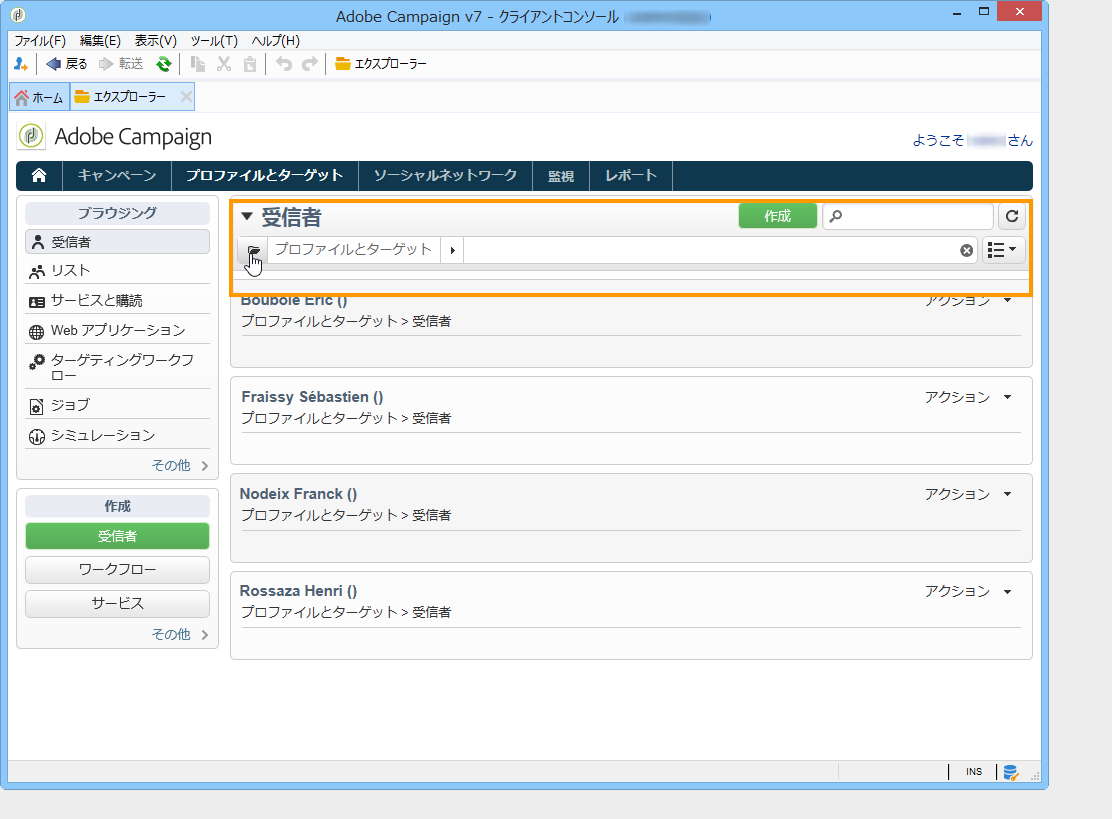Open アクション dropdown for Rossaza Henri
The width and height of the screenshot is (1112, 819).
pos(967,591)
